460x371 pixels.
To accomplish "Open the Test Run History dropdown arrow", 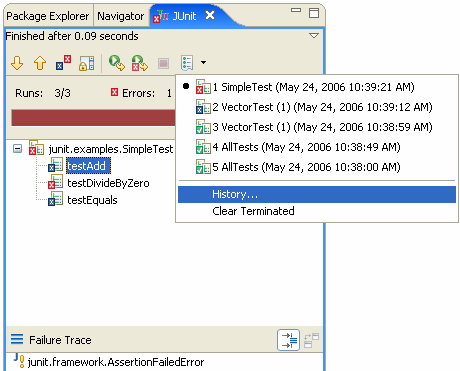I will coord(203,62).
